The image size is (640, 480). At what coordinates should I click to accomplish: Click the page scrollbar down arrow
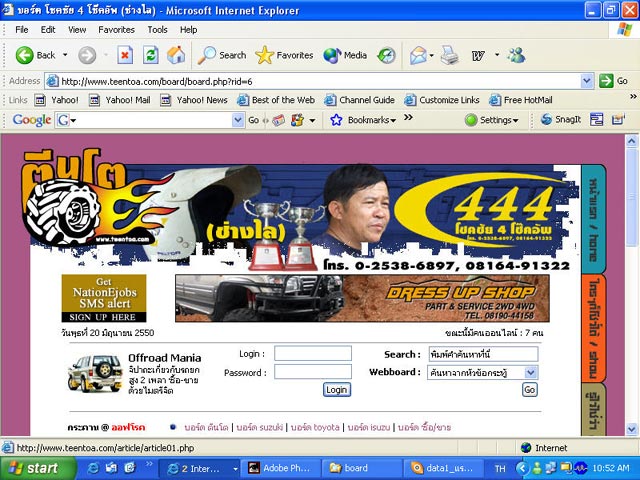click(631, 429)
